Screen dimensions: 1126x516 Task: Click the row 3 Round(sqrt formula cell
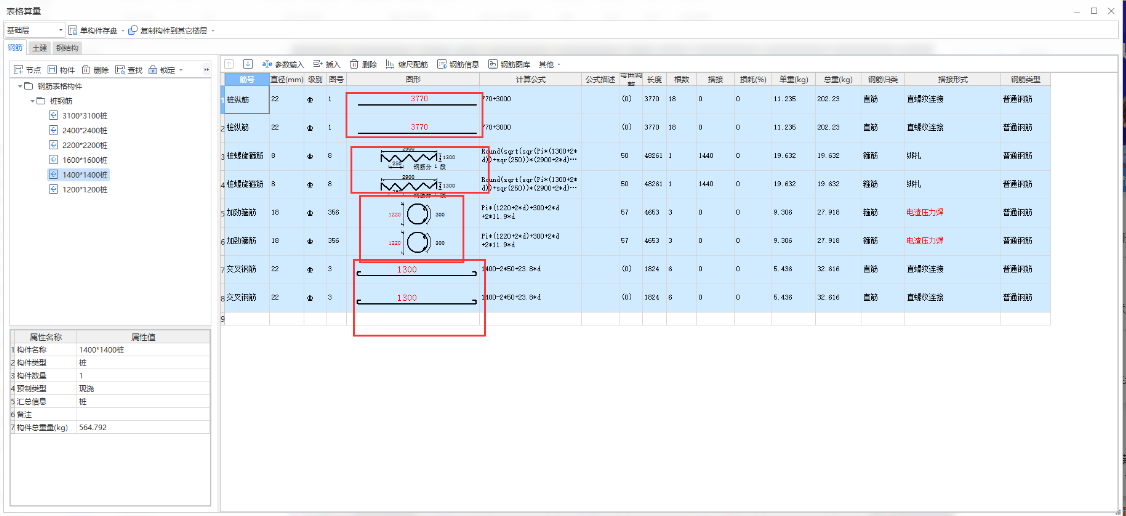531,156
